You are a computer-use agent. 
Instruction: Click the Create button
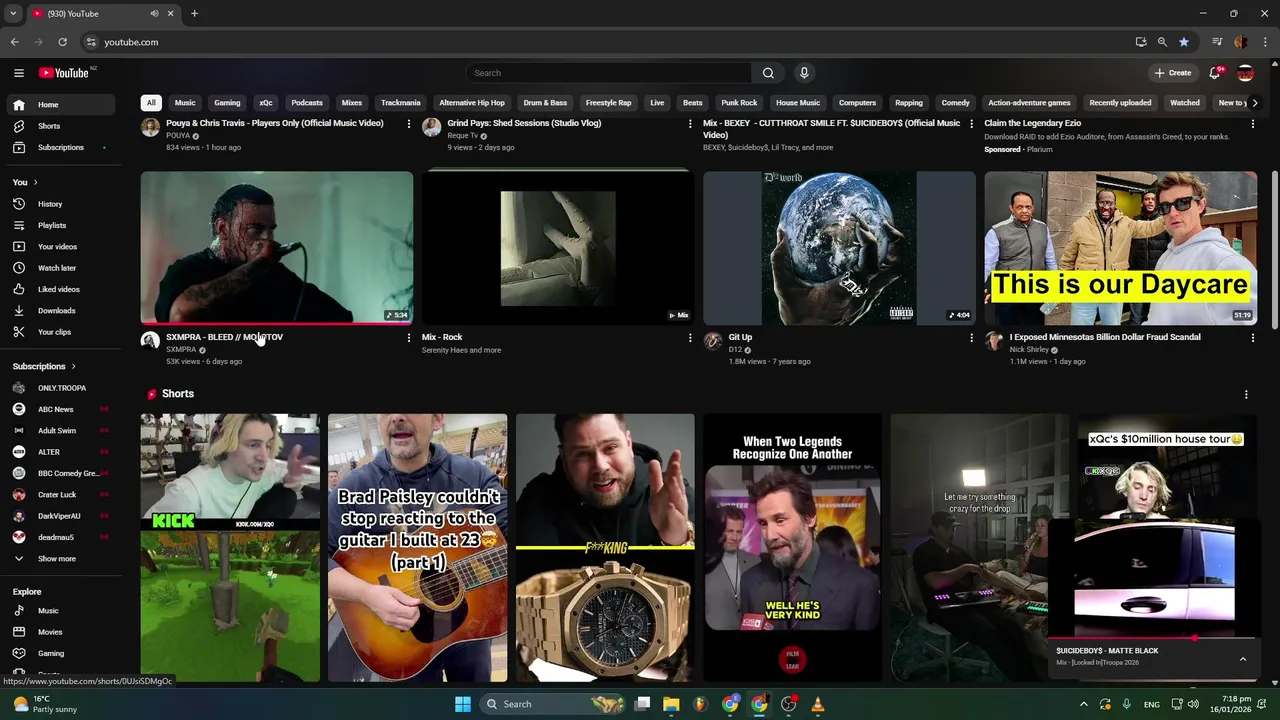1173,73
